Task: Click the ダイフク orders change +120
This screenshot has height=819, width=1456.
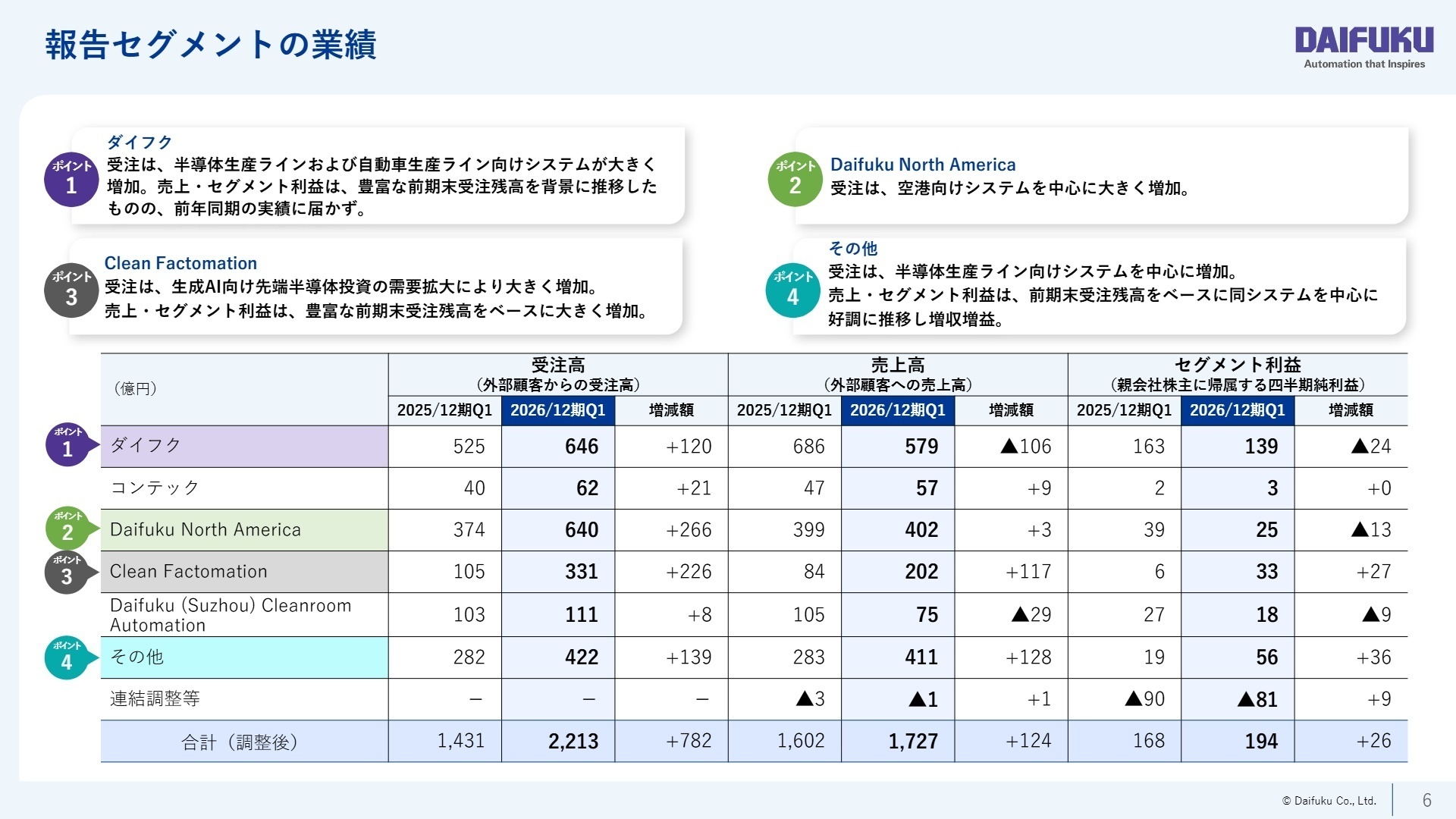Action: [689, 446]
